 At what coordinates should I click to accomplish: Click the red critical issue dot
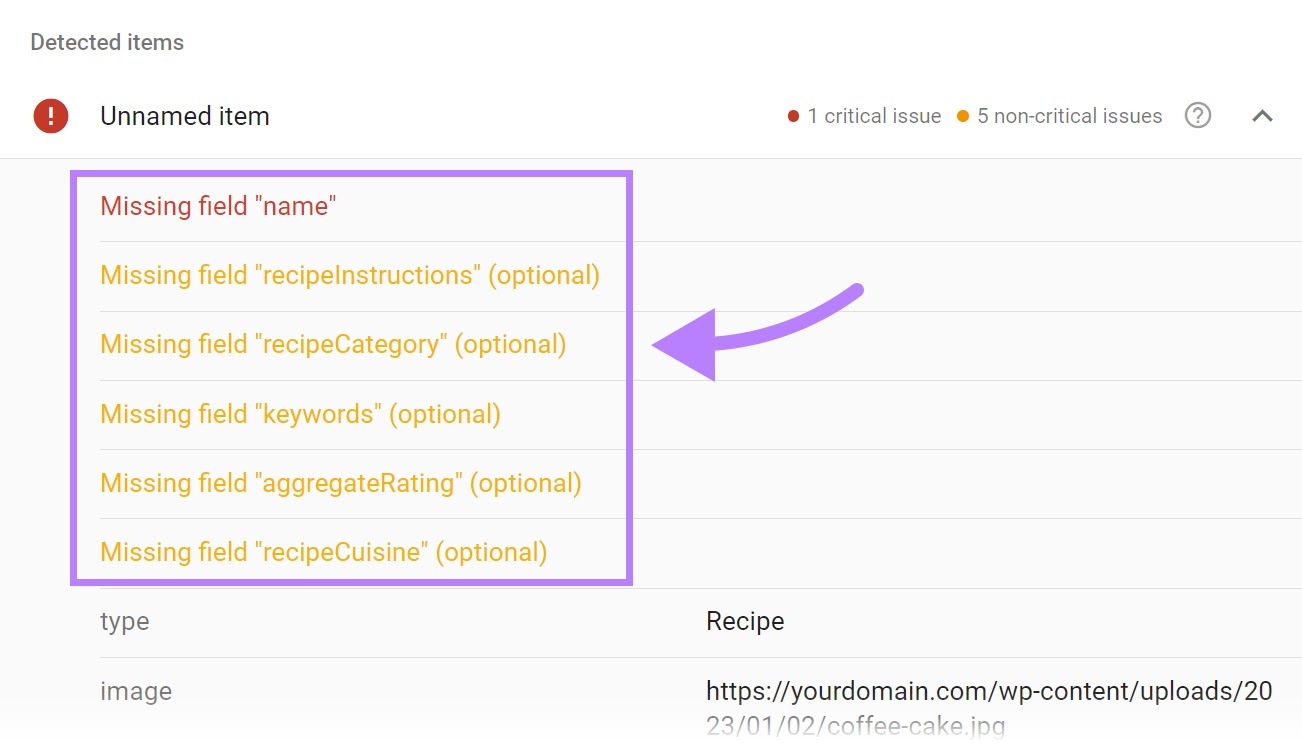click(793, 117)
